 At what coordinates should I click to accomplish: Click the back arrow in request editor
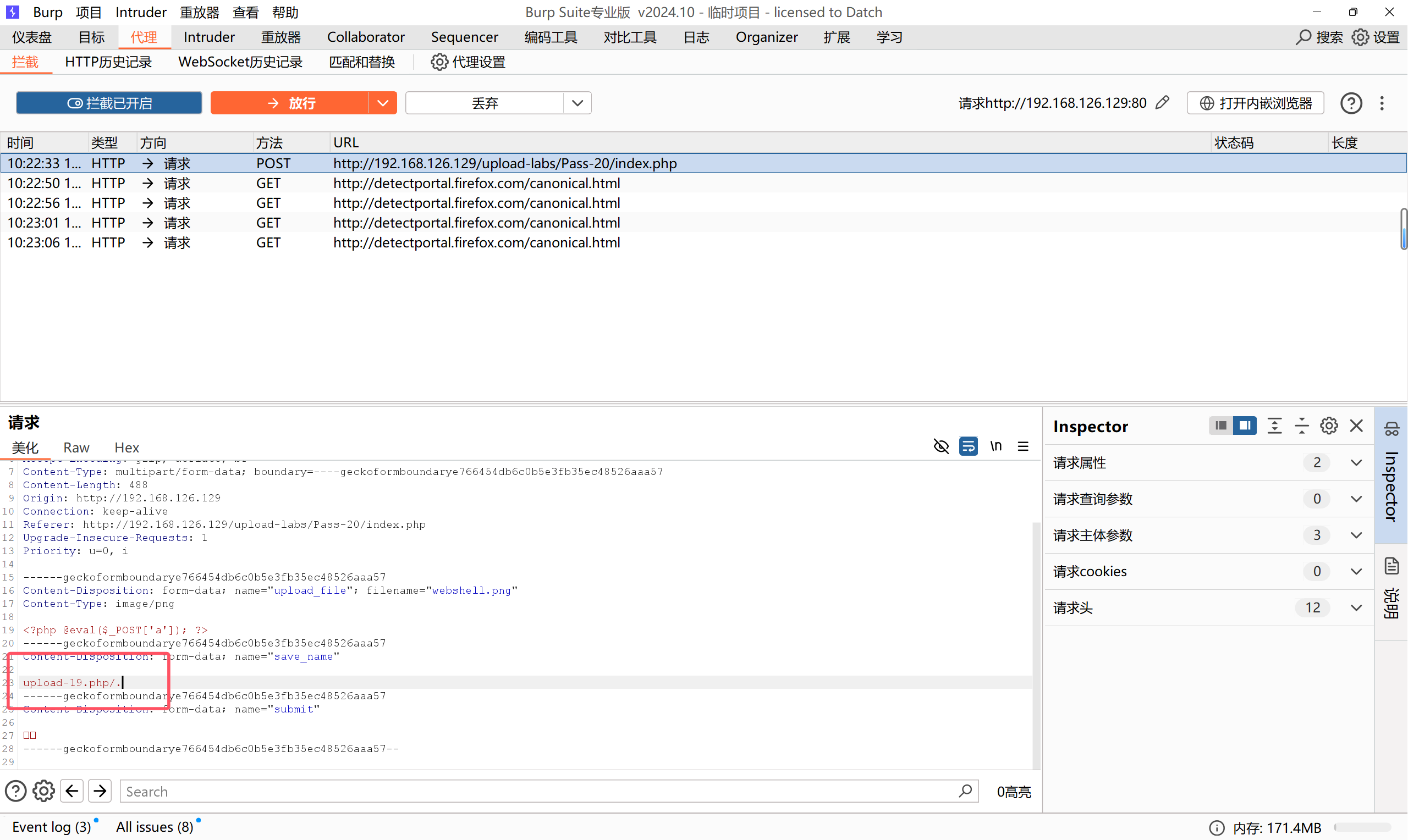click(72, 791)
